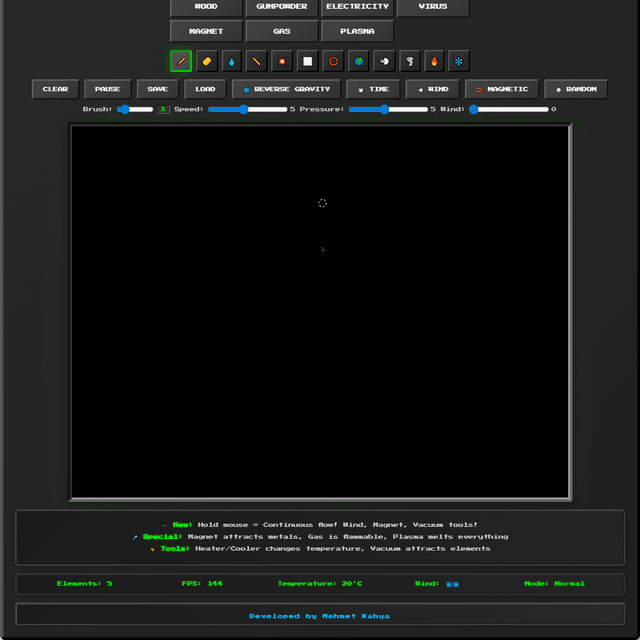Select the white square tool
This screenshot has width=640, height=640.
(x=308, y=61)
